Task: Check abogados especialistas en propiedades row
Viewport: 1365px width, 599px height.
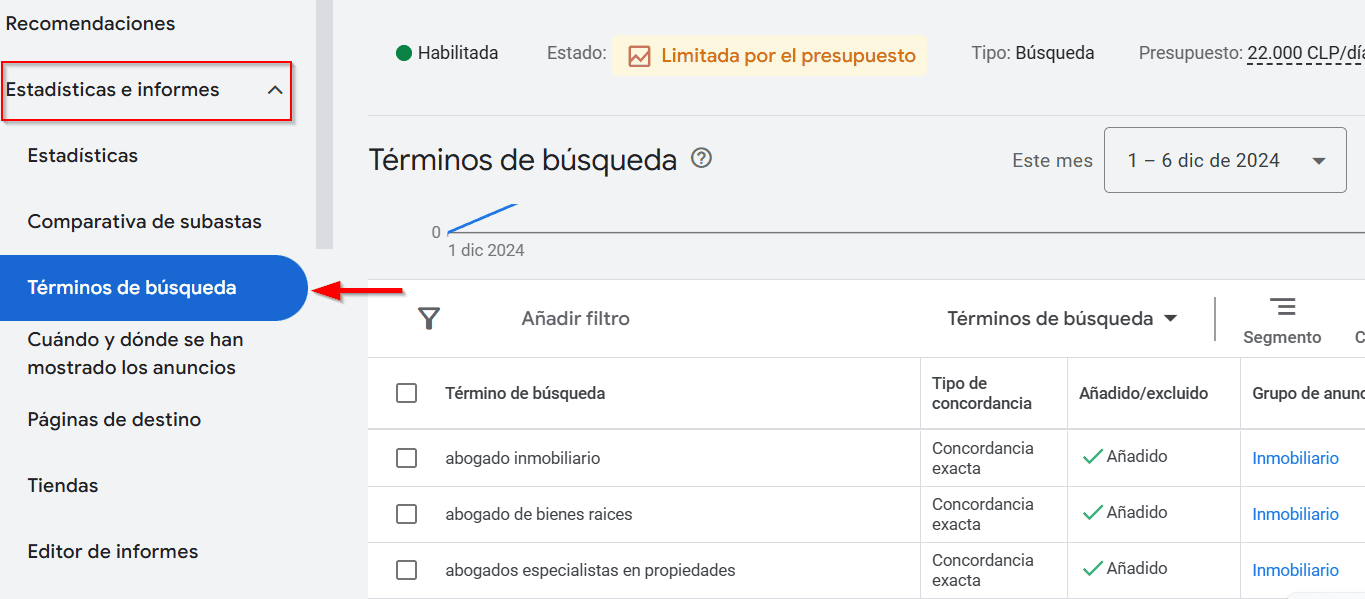Action: click(x=406, y=570)
